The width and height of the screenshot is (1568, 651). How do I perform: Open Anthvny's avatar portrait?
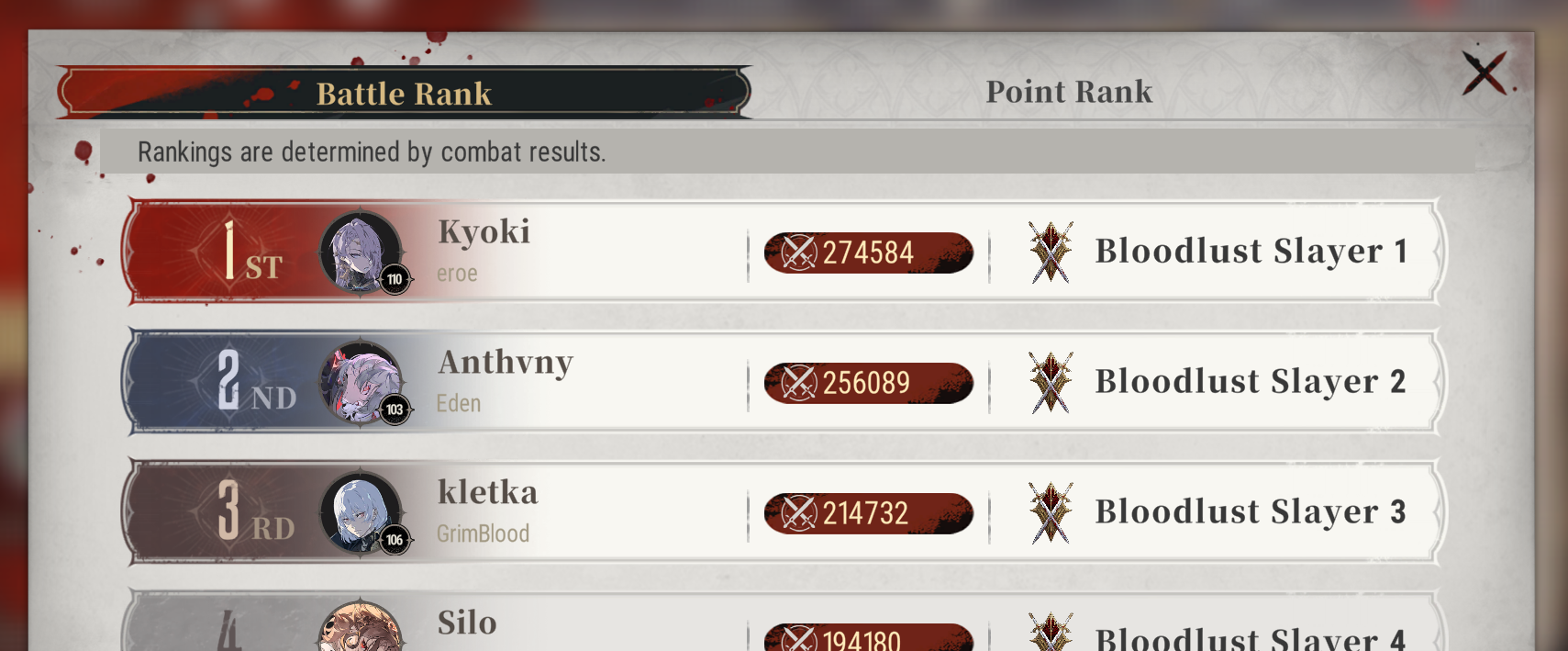361,382
